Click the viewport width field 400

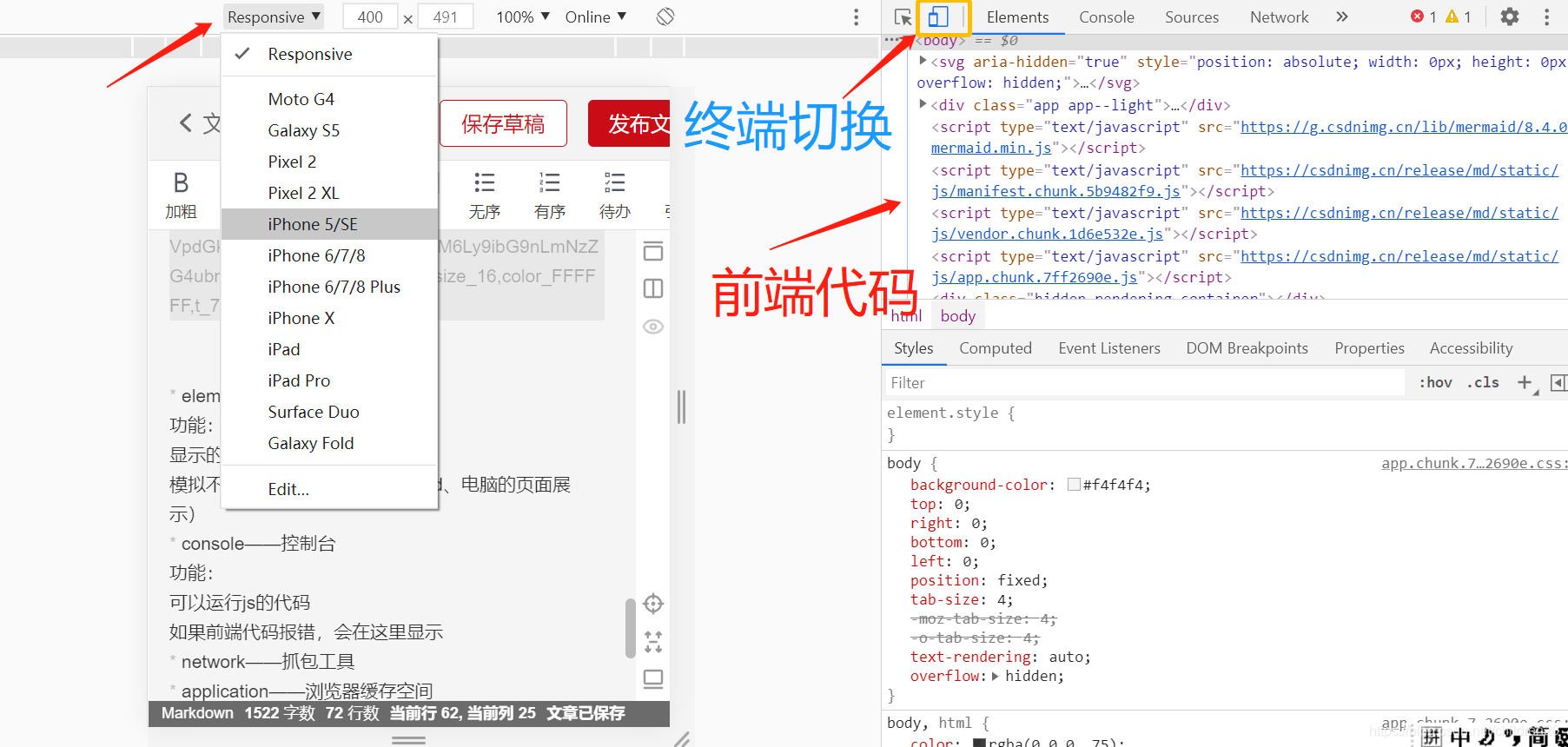[370, 17]
